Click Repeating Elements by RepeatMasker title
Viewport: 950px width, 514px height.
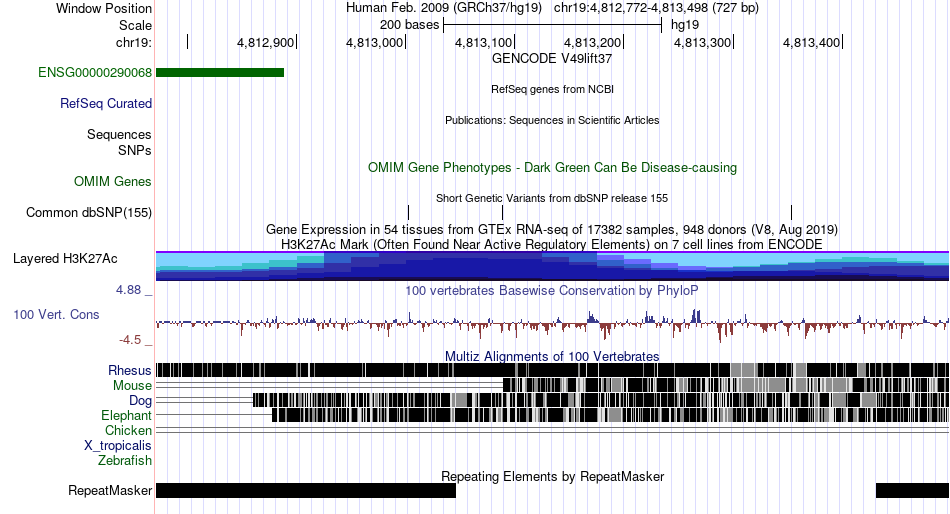(x=552, y=476)
